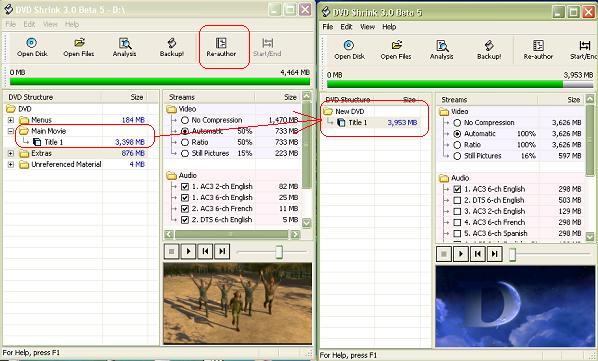Expand the Extras folder node
The height and width of the screenshot is (361, 598).
pos(11,153)
